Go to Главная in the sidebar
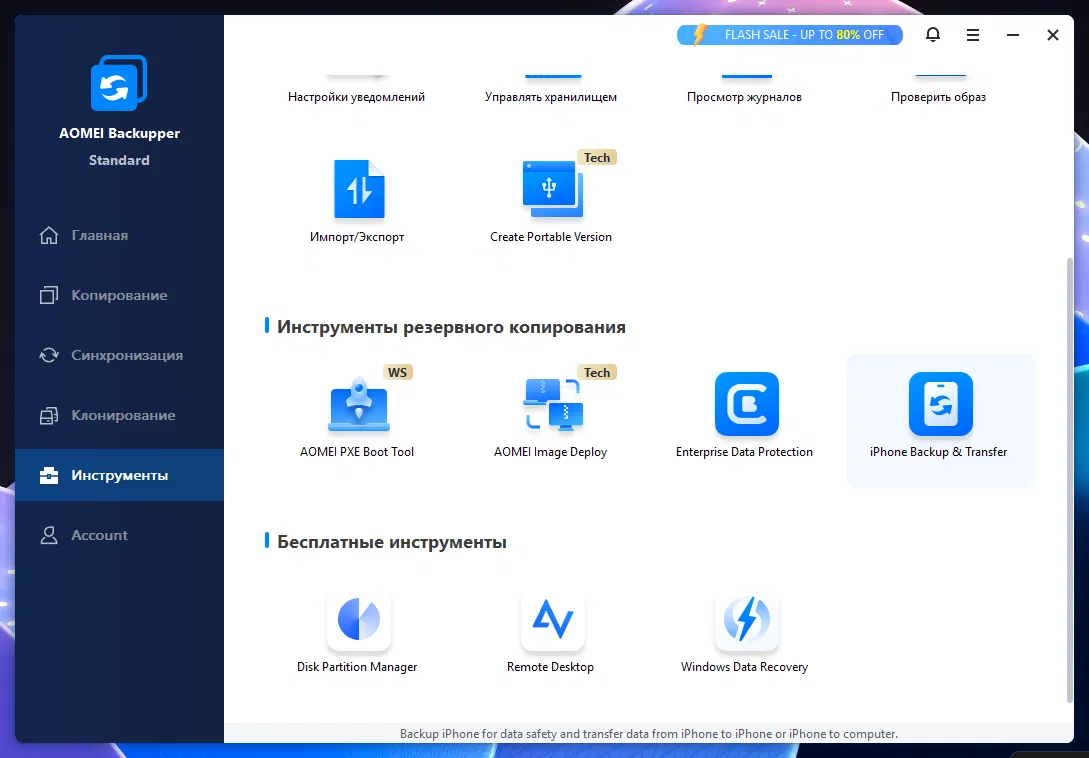The image size is (1089, 758). tap(119, 236)
